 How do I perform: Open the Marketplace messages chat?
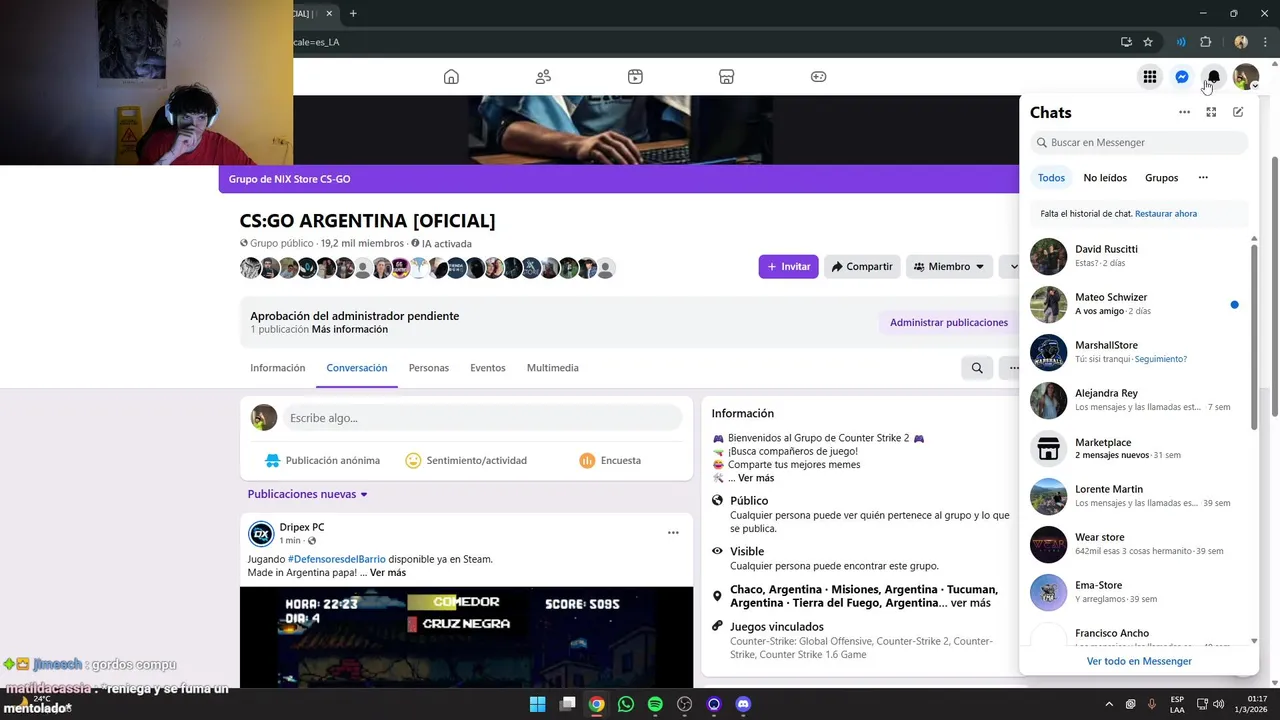1139,448
